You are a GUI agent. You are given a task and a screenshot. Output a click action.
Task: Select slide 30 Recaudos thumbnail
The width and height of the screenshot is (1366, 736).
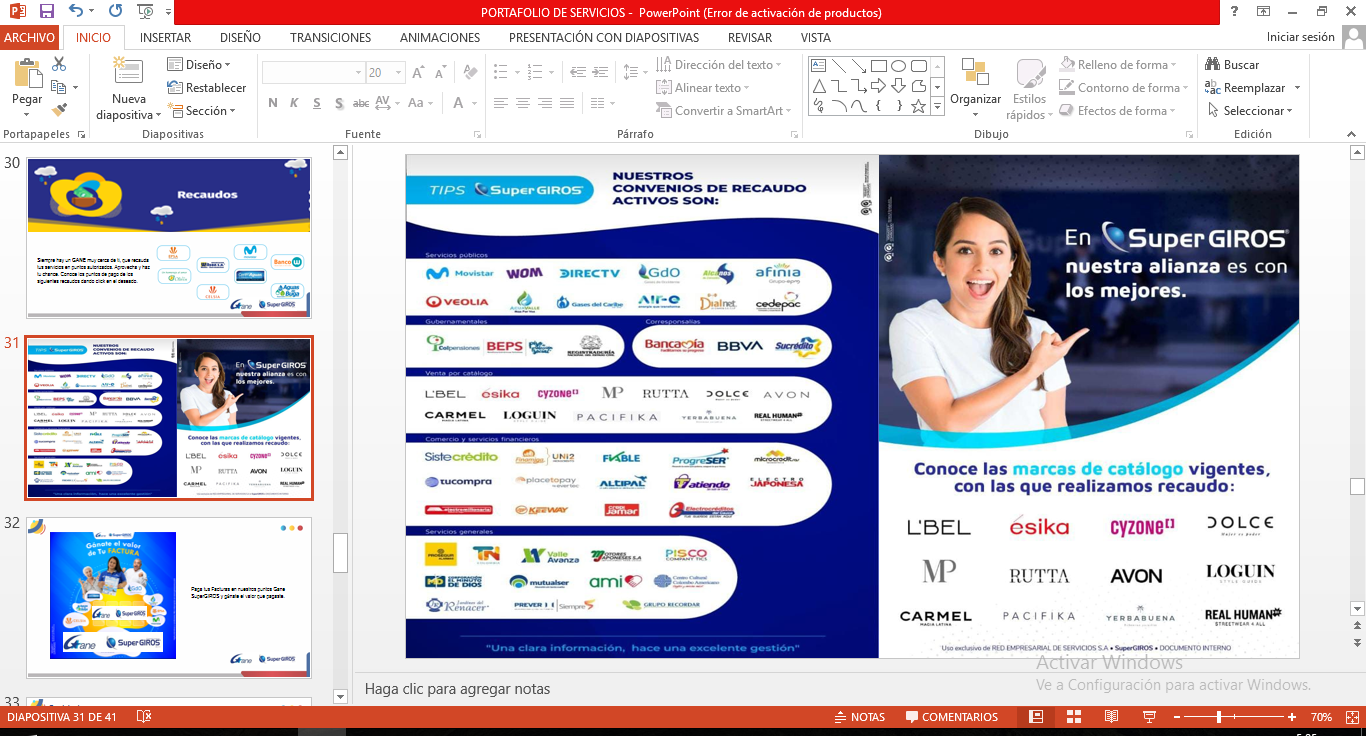(169, 238)
